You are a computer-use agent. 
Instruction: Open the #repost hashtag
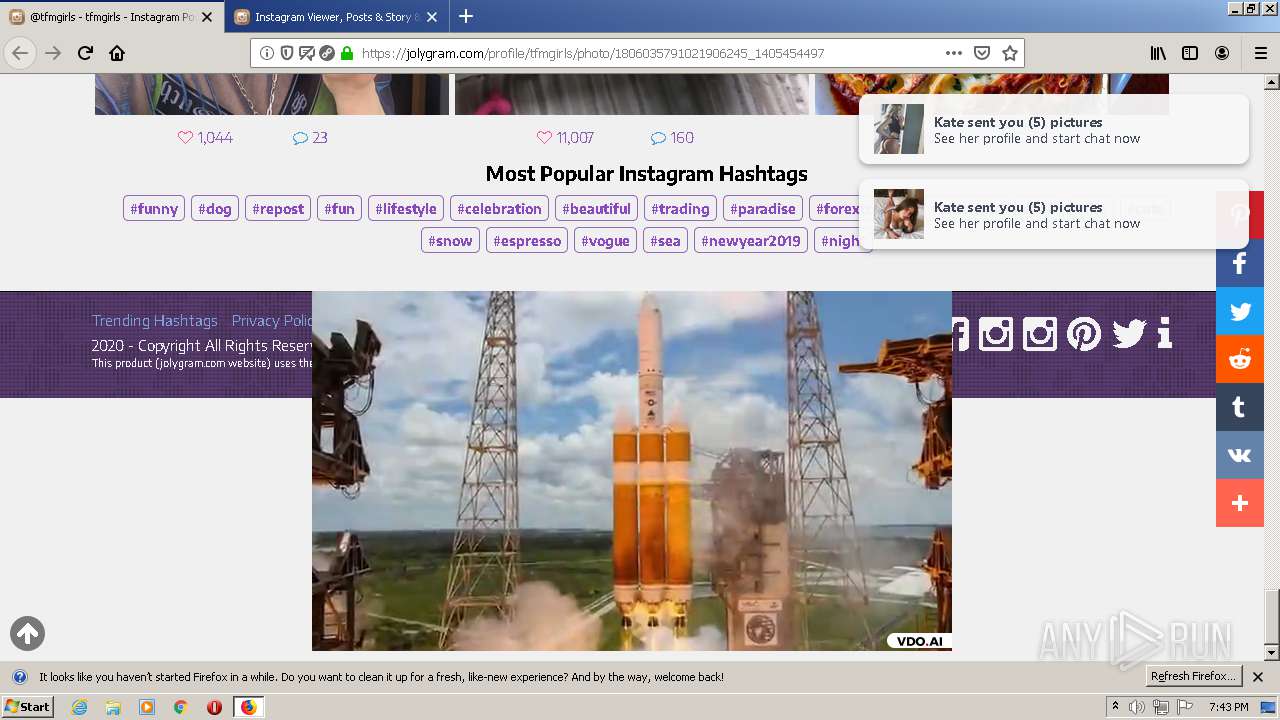(278, 208)
